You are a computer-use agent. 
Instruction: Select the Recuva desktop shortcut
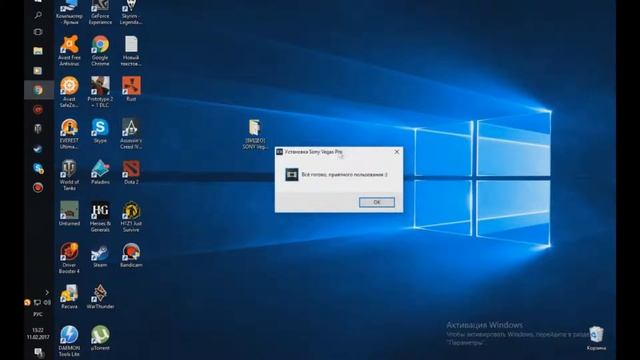coord(69,297)
